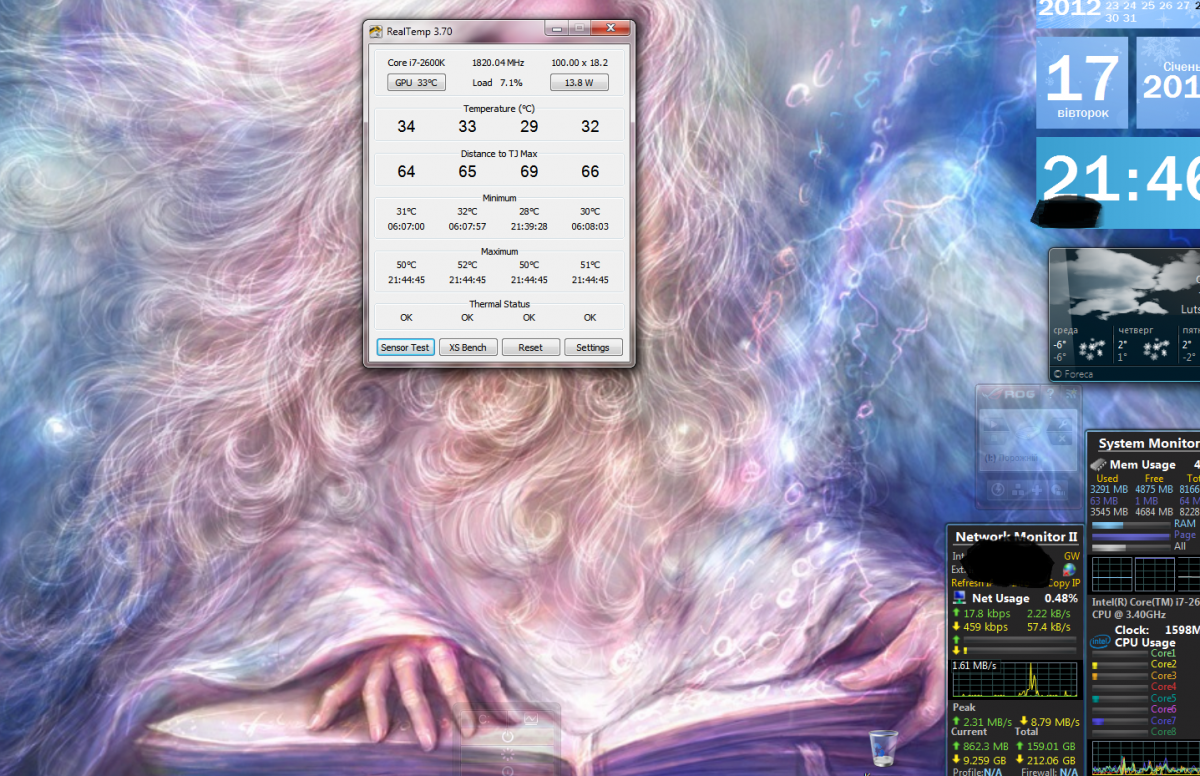The image size is (1200, 776).
Task: Click the Mem Usage heading in System Monitor
Action: point(1142,465)
